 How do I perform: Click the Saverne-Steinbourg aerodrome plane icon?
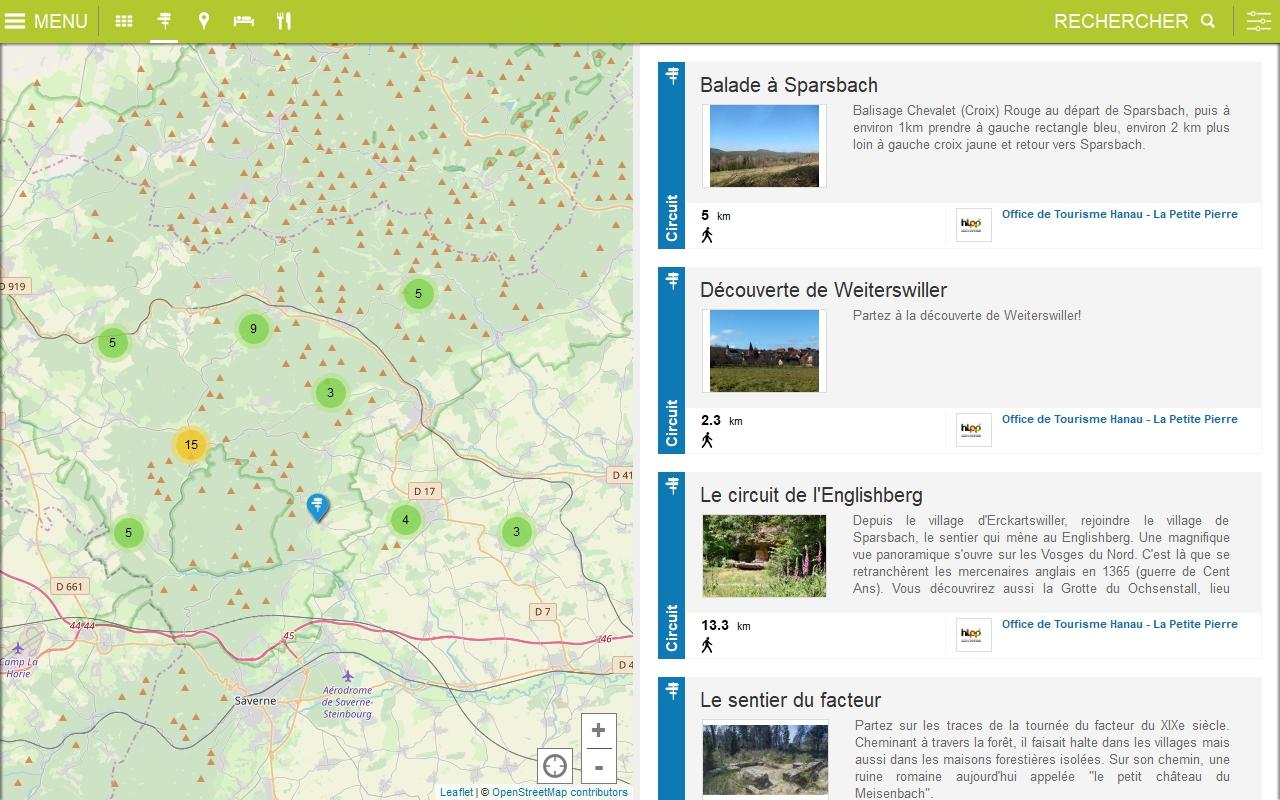point(348,676)
